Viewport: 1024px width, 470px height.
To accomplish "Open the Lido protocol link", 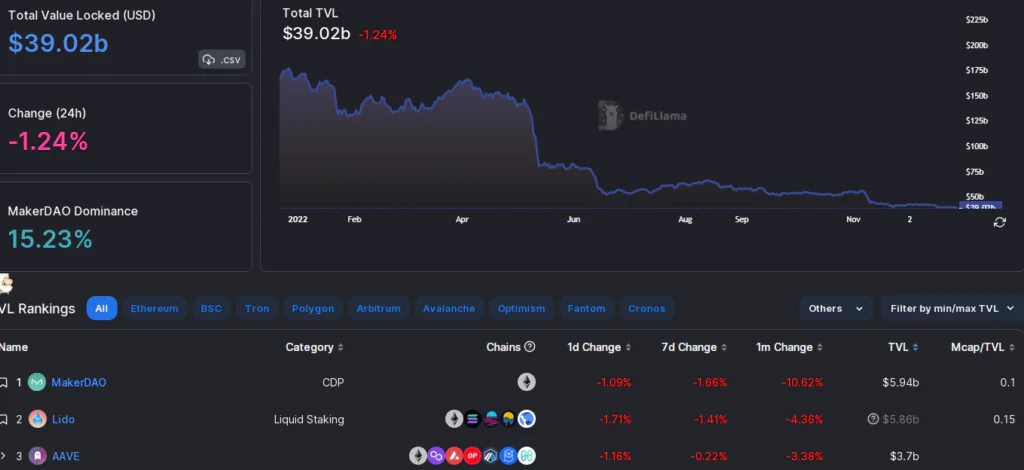I will click(x=63, y=419).
